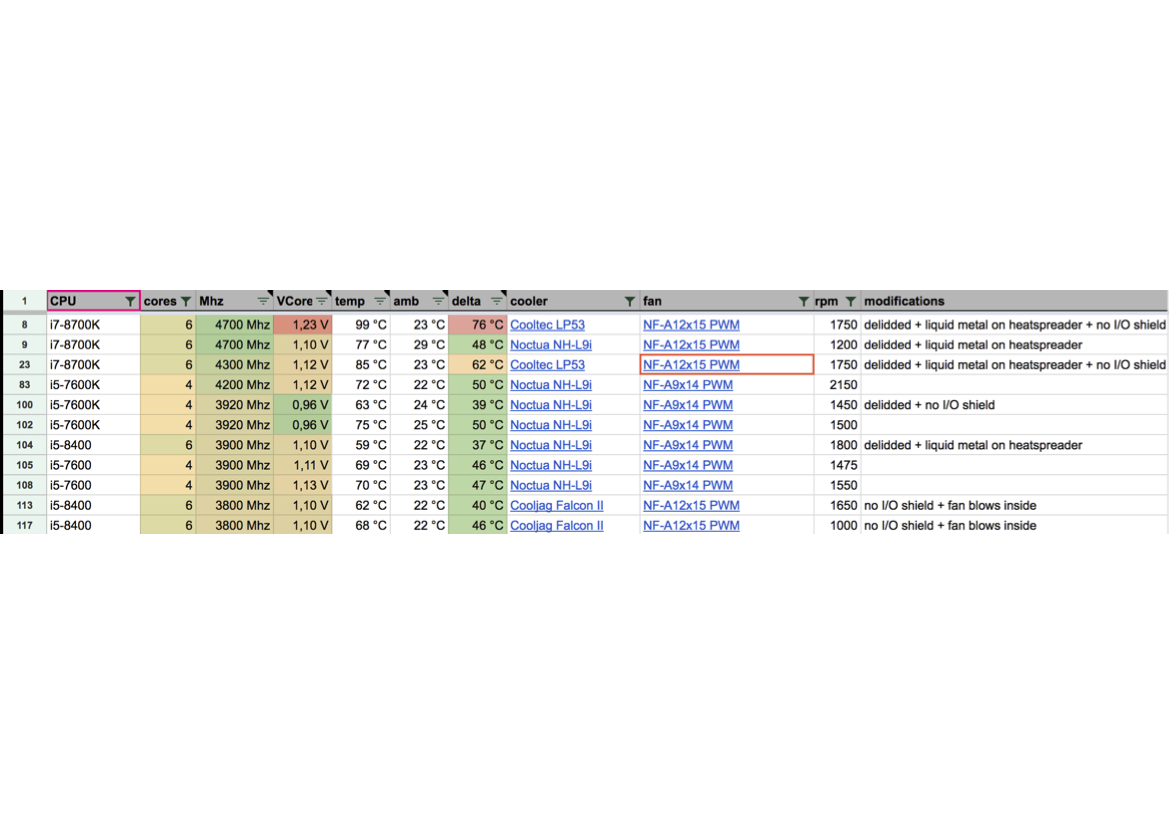The image size is (1169, 826).
Task: Select the i5-7600 cell in row 105
Action: (x=92, y=465)
